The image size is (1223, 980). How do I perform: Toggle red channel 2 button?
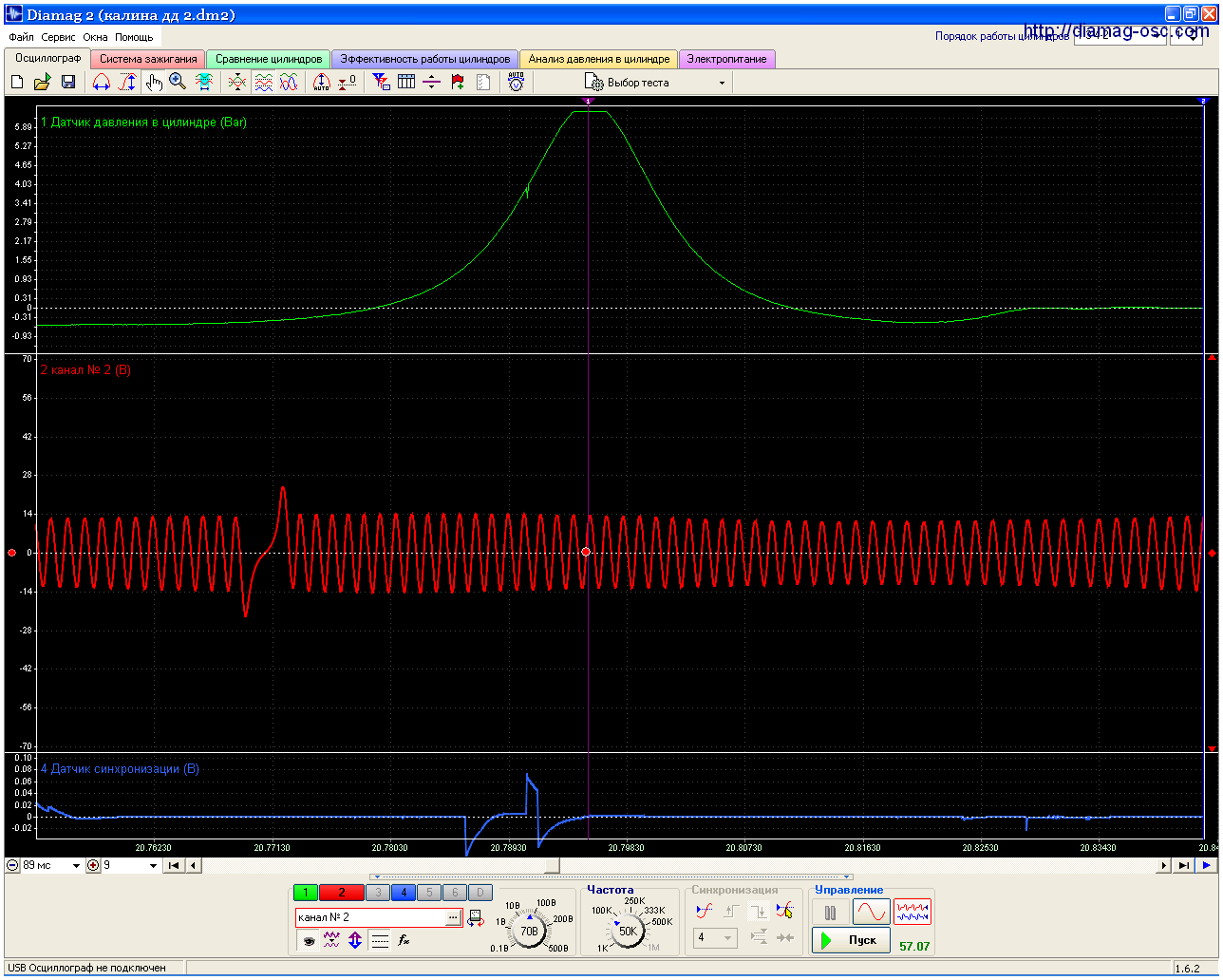[x=342, y=893]
